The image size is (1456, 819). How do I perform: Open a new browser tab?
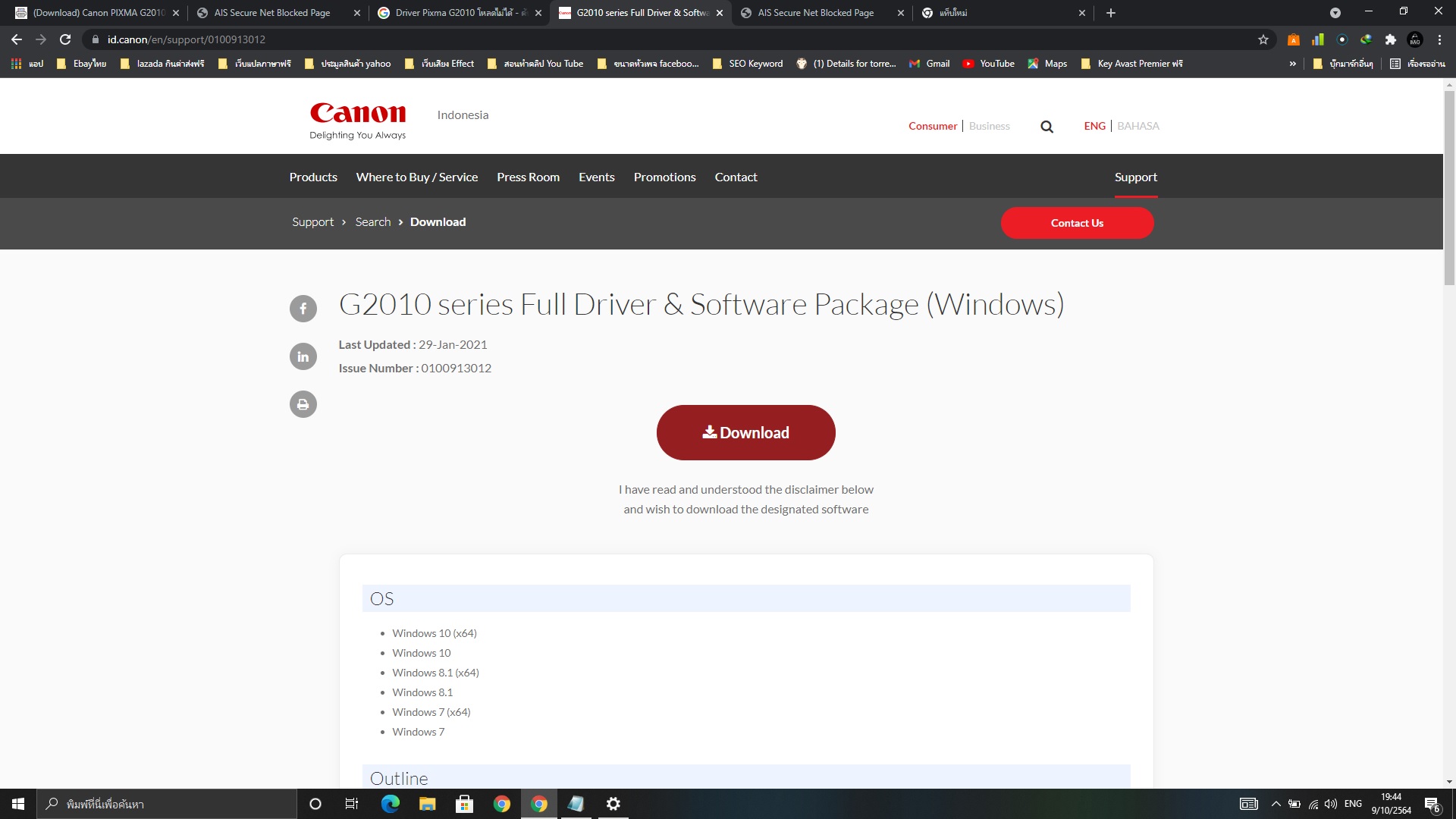pyautogui.click(x=1111, y=13)
